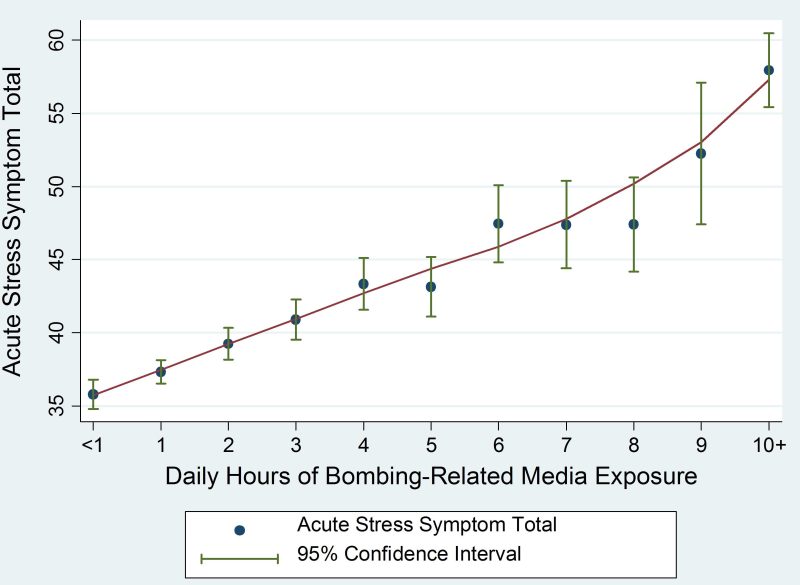
Task: Select the data point at 9 hours
Action: pyautogui.click(x=701, y=153)
